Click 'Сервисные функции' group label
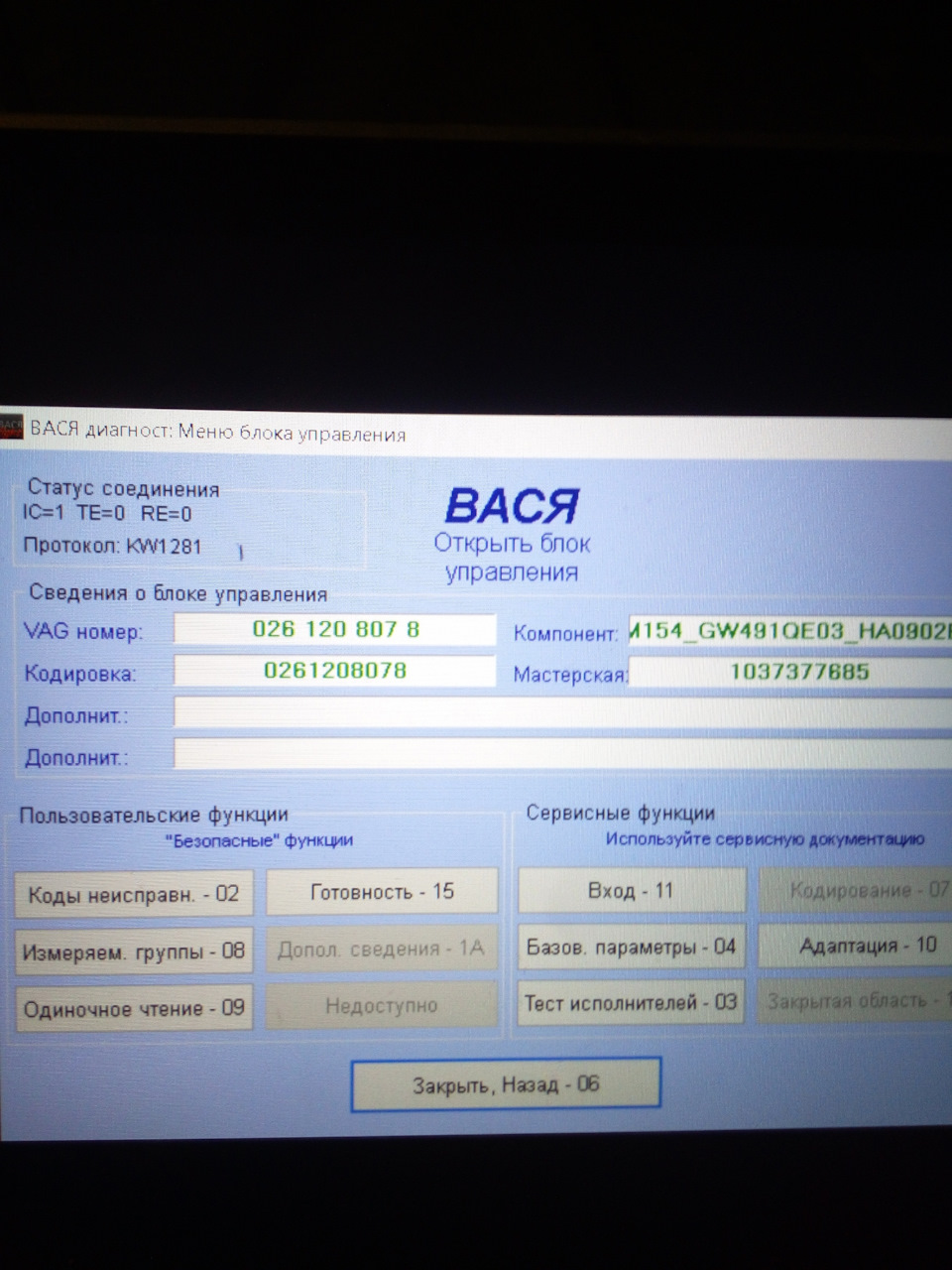Viewport: 952px width, 1270px height. 621,813
